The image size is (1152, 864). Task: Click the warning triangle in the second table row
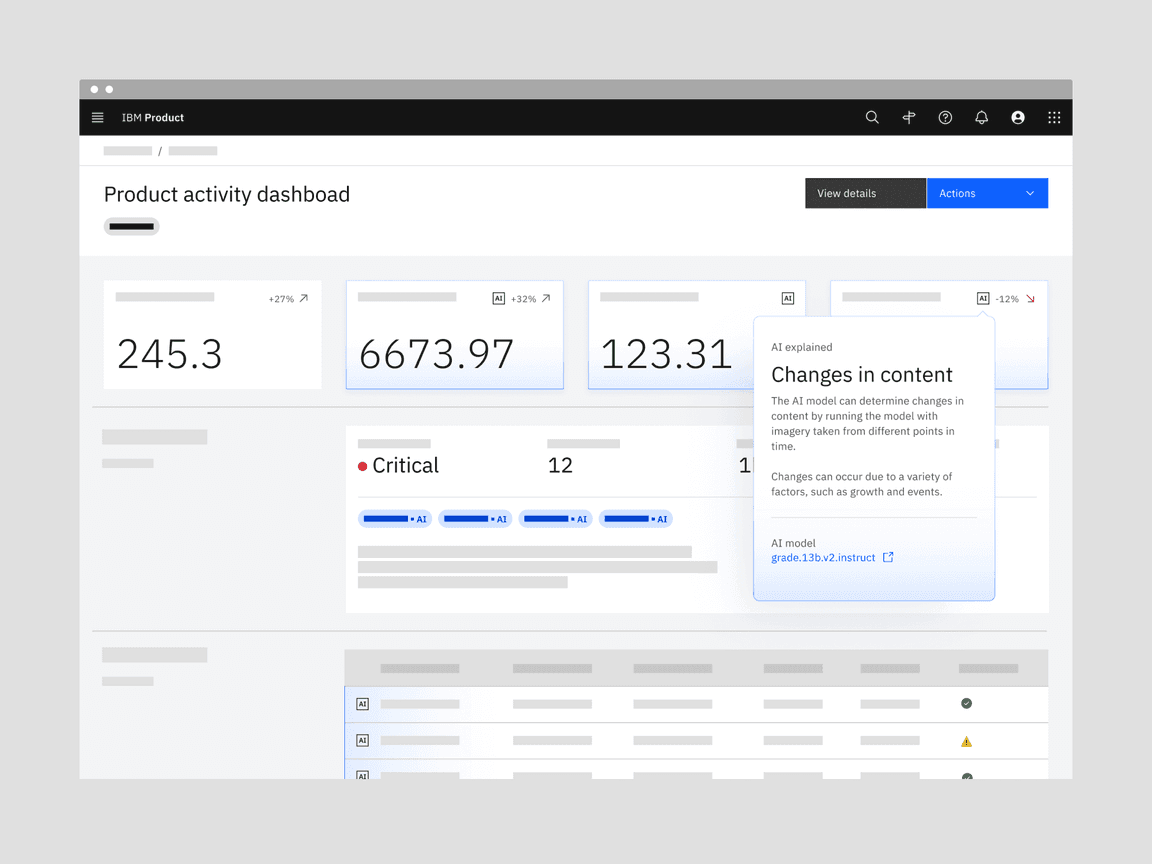coord(966,740)
